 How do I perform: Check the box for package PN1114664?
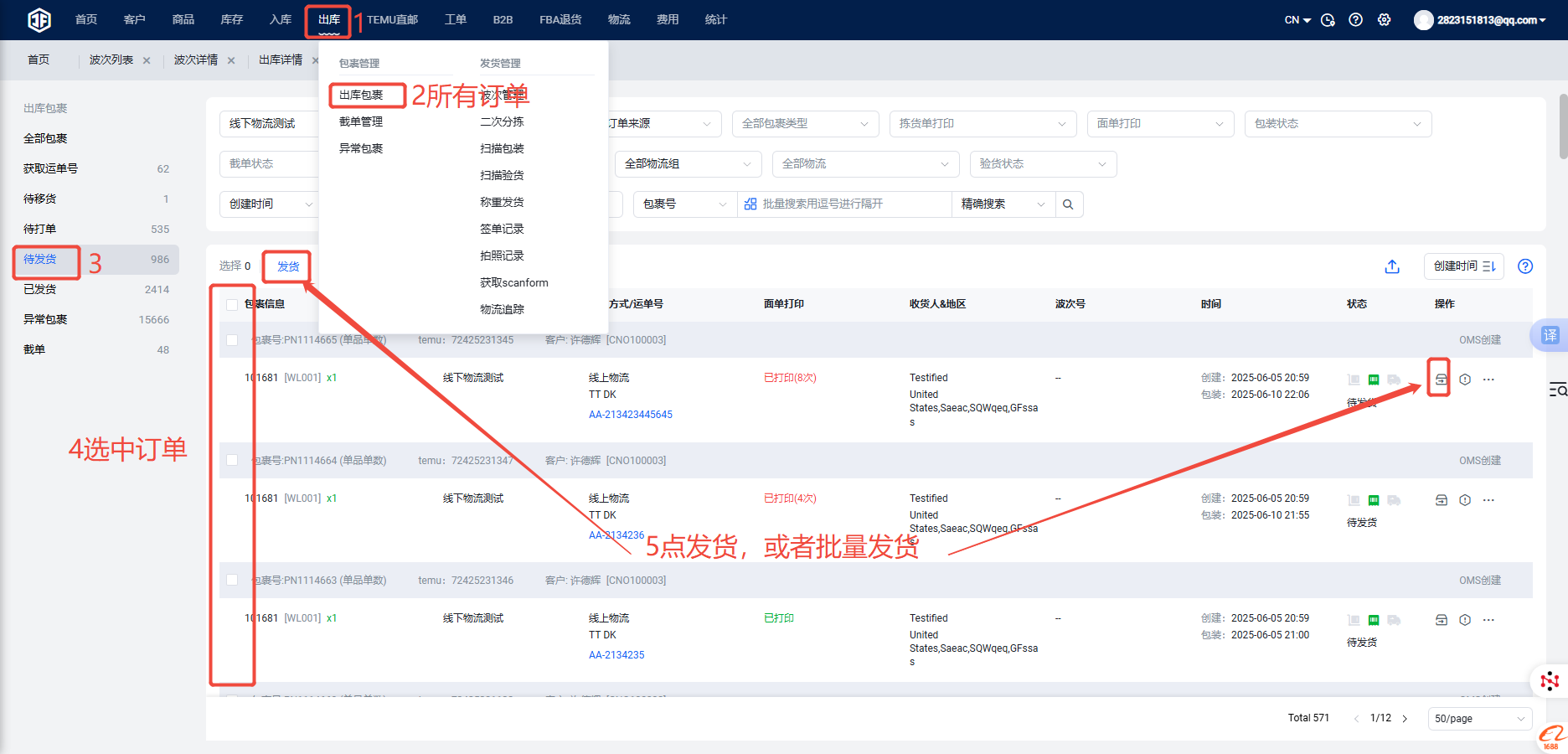coord(232,460)
